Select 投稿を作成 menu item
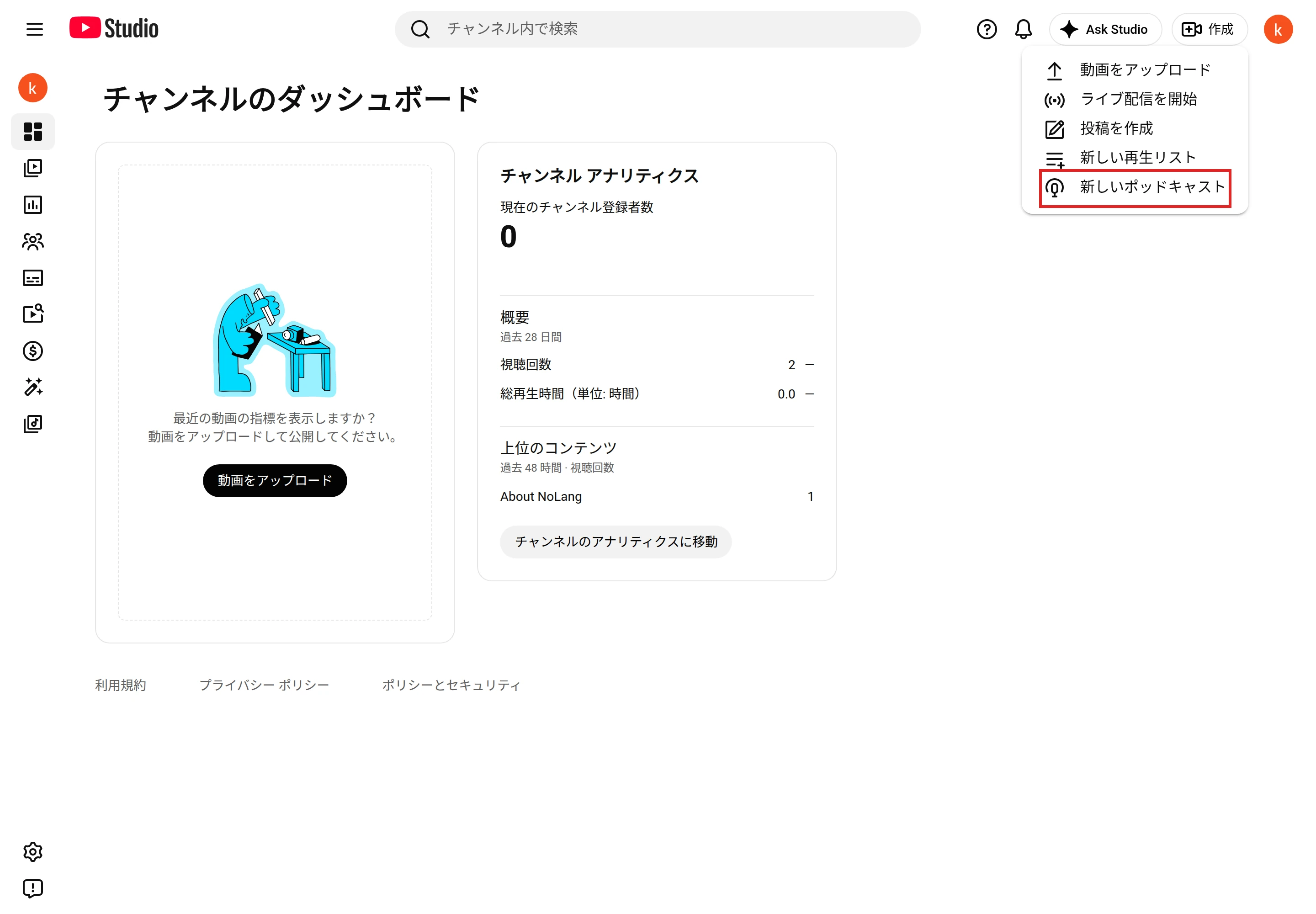1316x914 pixels. [1134, 128]
